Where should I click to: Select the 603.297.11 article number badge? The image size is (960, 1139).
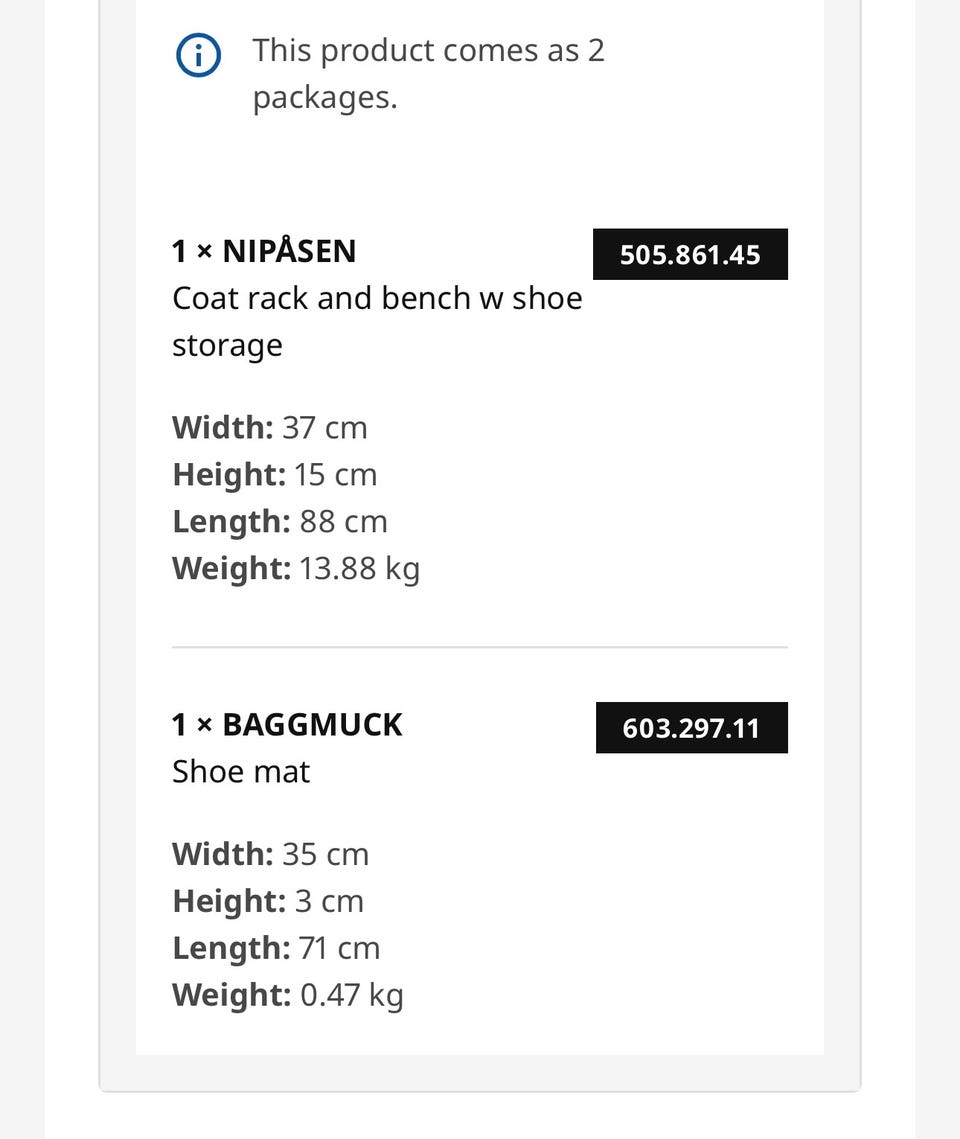click(x=691, y=728)
